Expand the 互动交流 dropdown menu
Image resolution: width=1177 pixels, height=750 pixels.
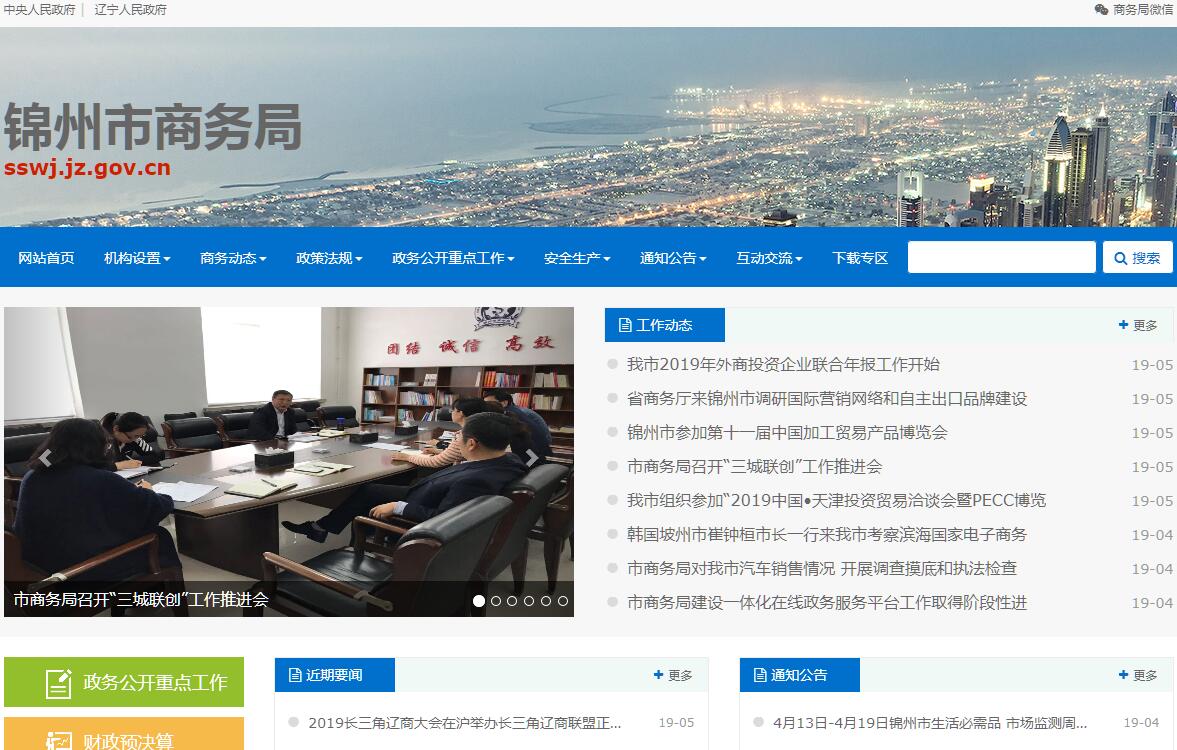[769, 258]
